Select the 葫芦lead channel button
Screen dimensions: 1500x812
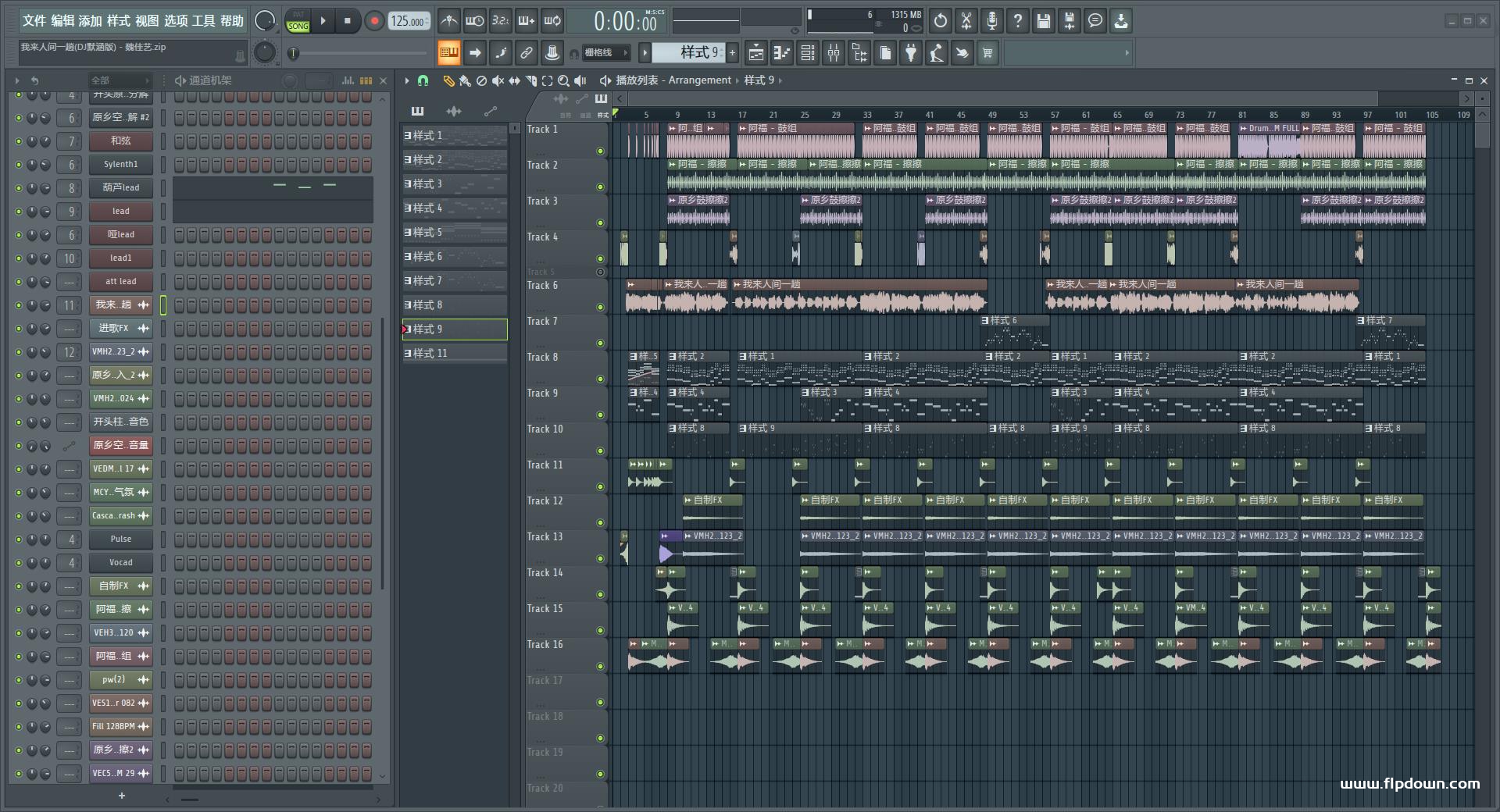120,188
